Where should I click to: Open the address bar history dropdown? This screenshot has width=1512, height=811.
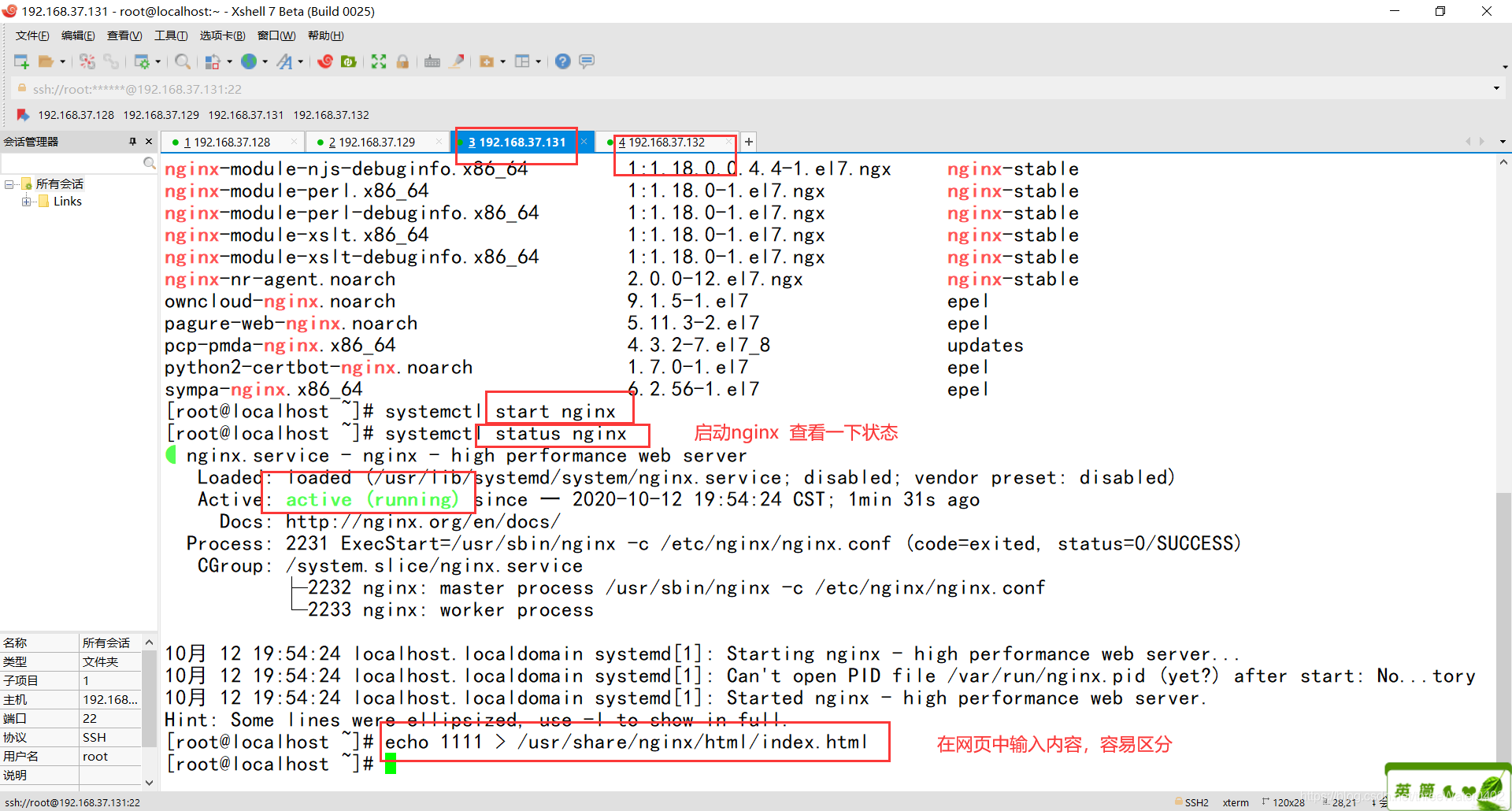point(1496,88)
